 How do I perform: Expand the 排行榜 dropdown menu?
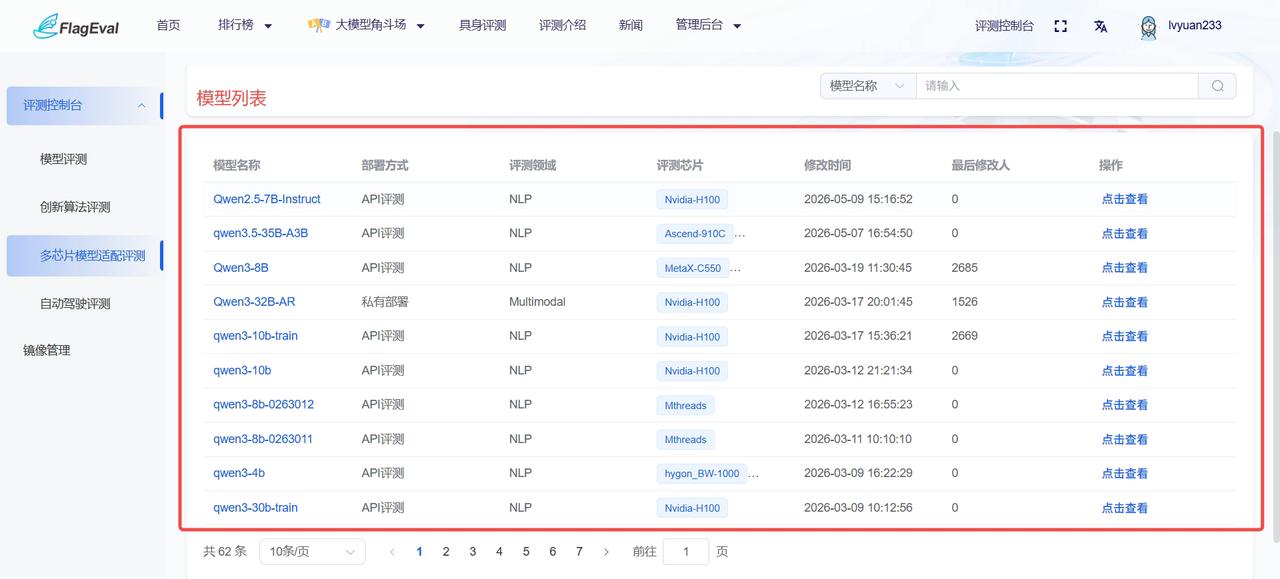click(245, 26)
